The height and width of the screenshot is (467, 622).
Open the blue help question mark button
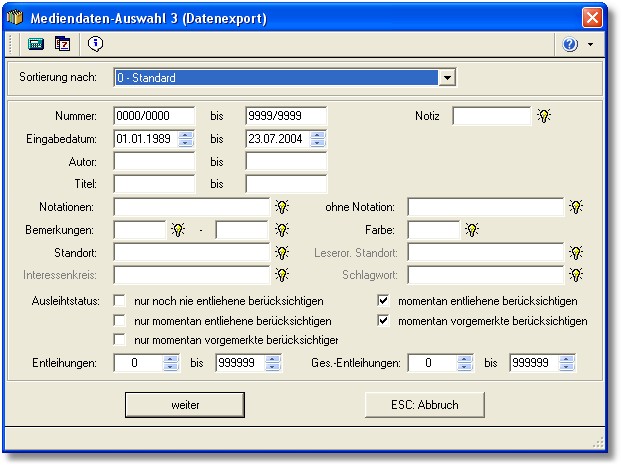(570, 45)
